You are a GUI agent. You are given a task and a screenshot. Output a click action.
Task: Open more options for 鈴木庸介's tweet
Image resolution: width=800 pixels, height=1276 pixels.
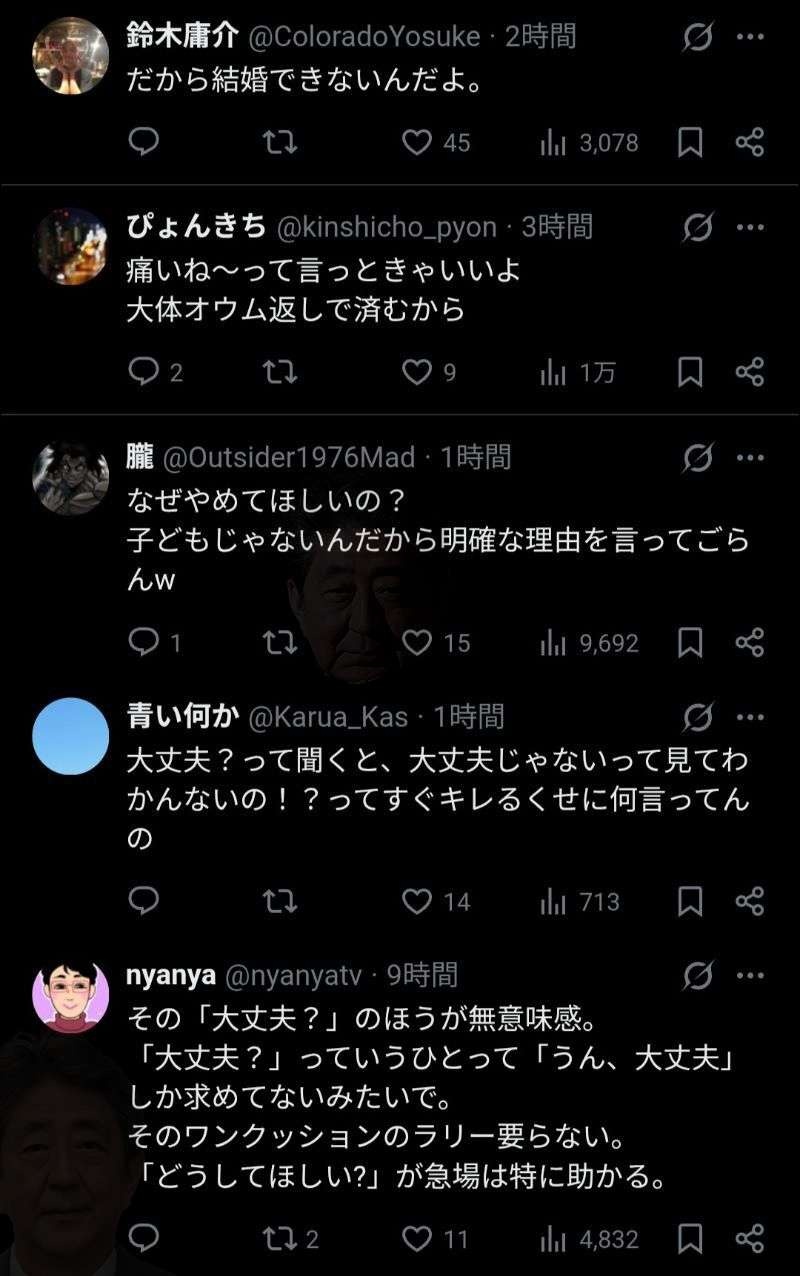tap(750, 37)
